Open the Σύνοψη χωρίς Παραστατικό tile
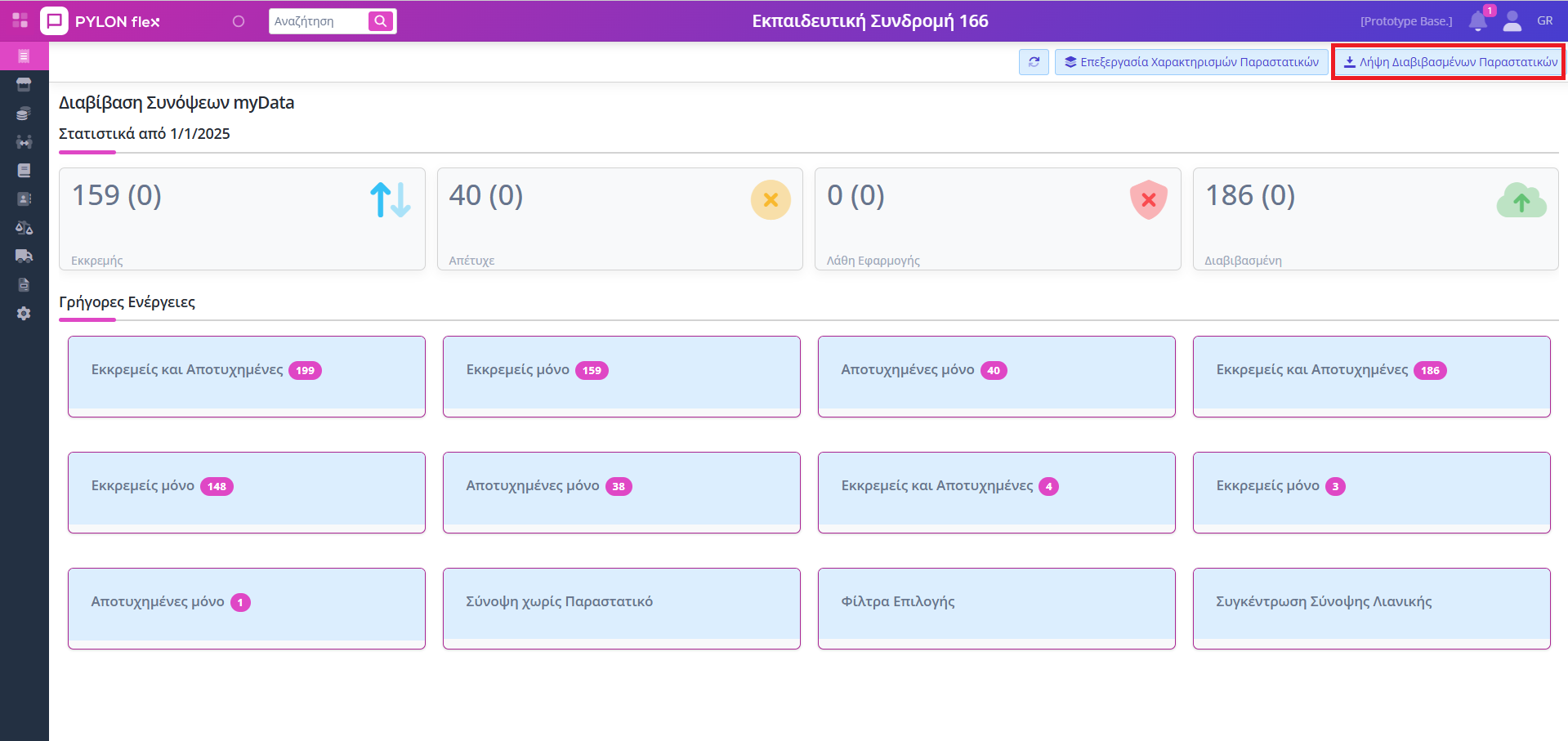This screenshot has height=741, width=1568. click(x=621, y=608)
